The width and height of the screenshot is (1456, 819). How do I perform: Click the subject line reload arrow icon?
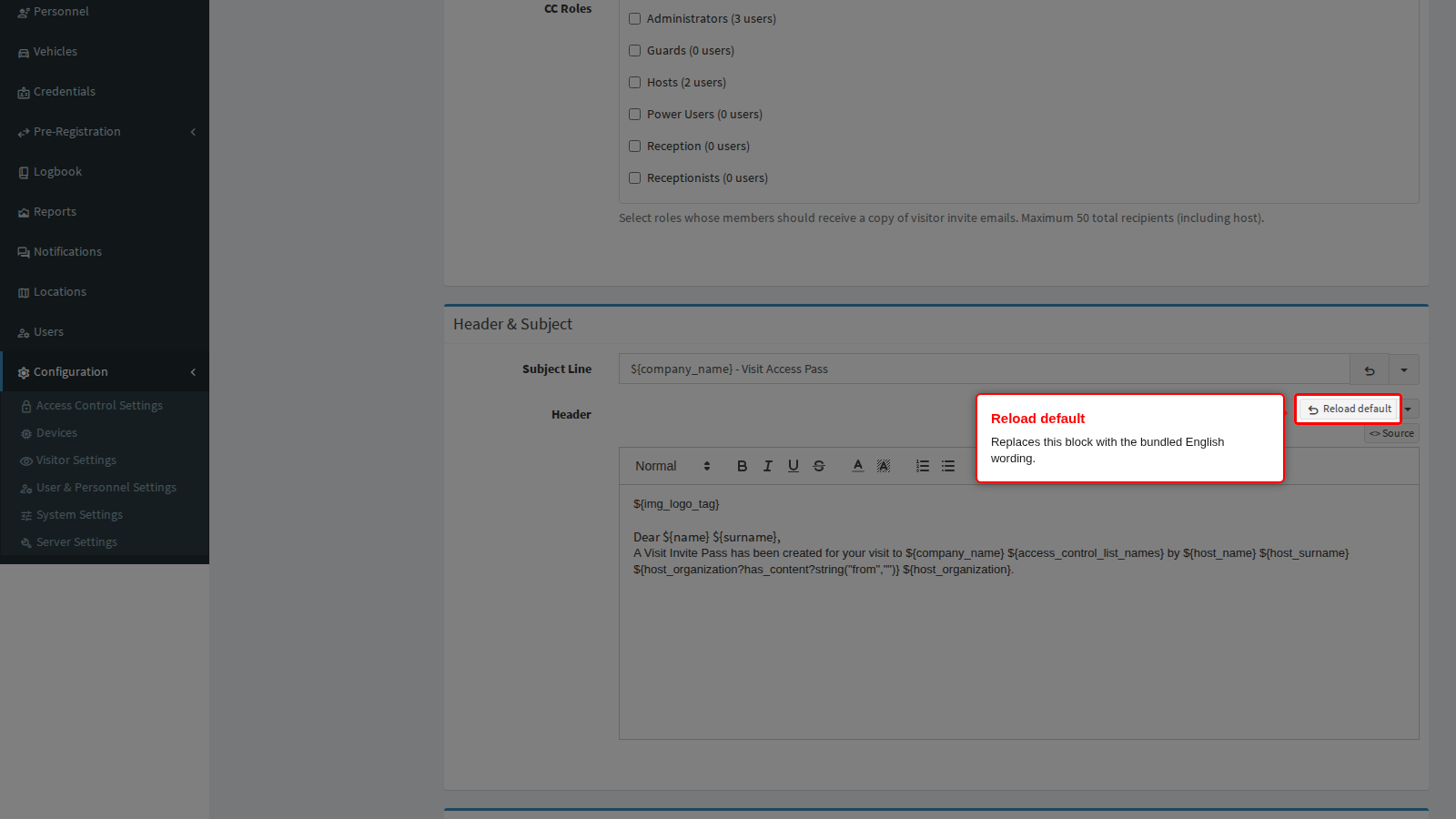1370,369
